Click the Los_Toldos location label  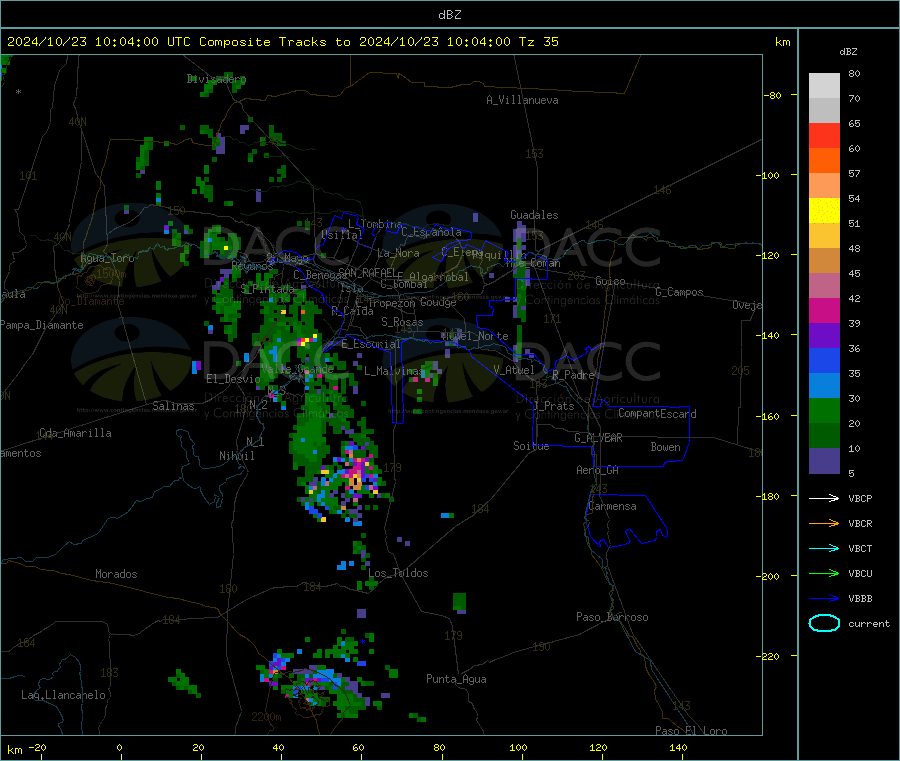point(398,573)
